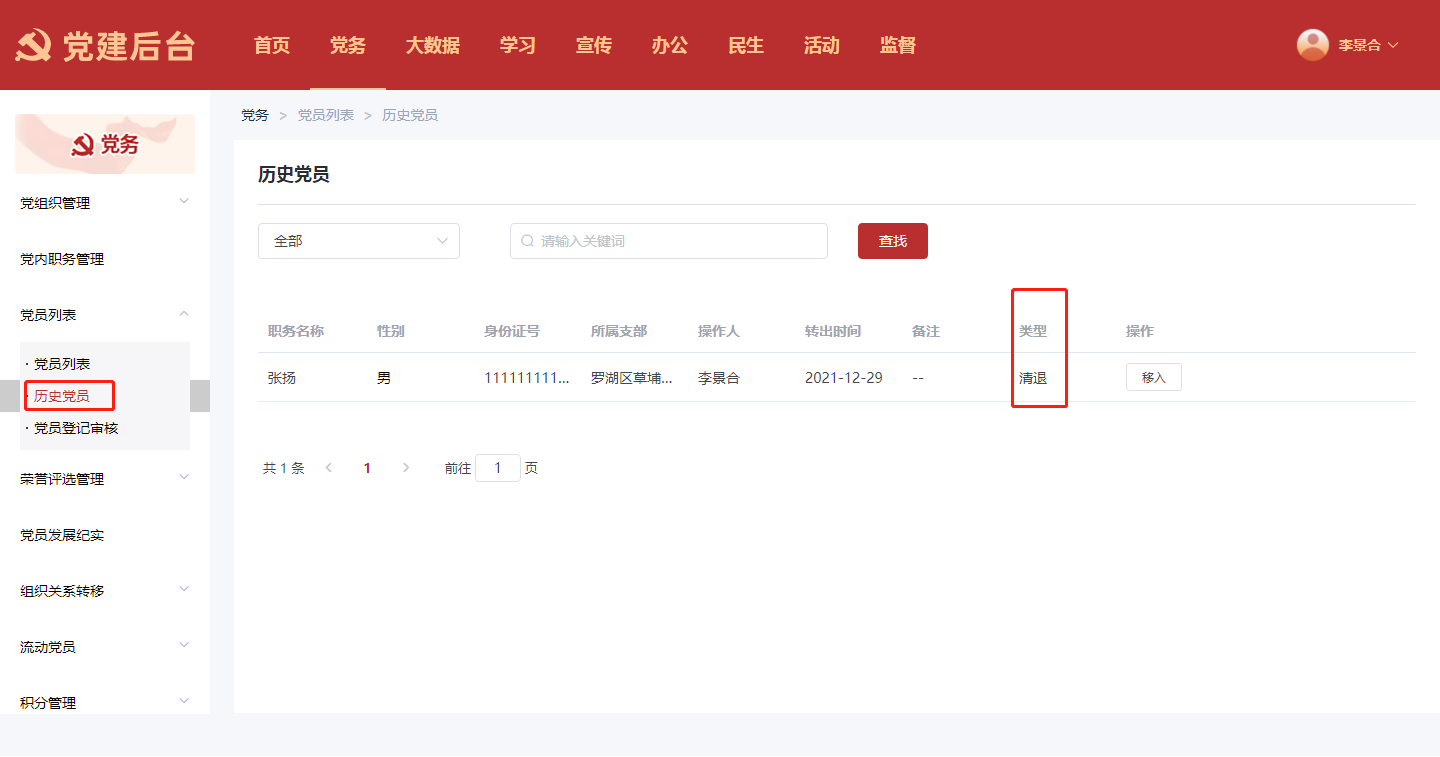Click the 移入 button for 张扬
The width and height of the screenshot is (1440, 757).
[x=1153, y=378]
